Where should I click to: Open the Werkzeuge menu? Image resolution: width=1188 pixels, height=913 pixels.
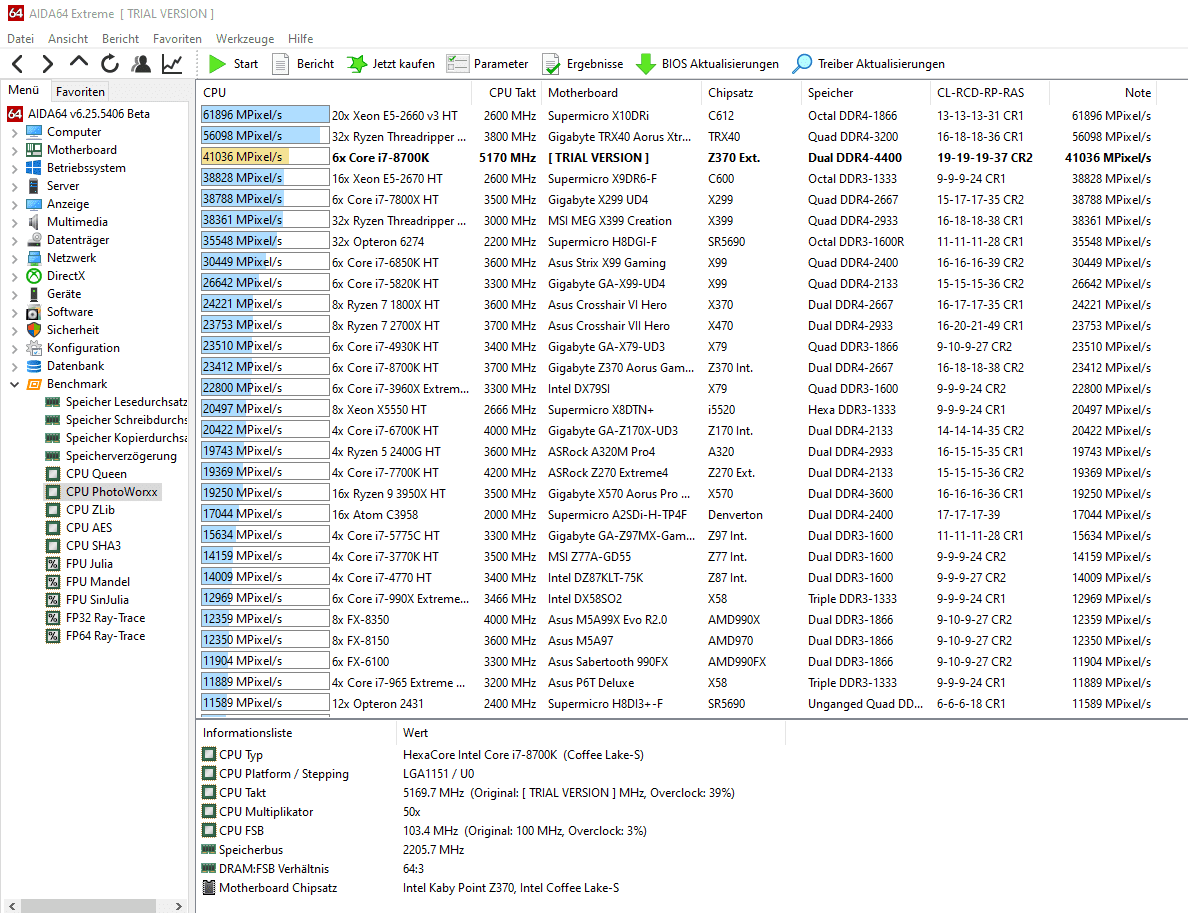pos(245,39)
